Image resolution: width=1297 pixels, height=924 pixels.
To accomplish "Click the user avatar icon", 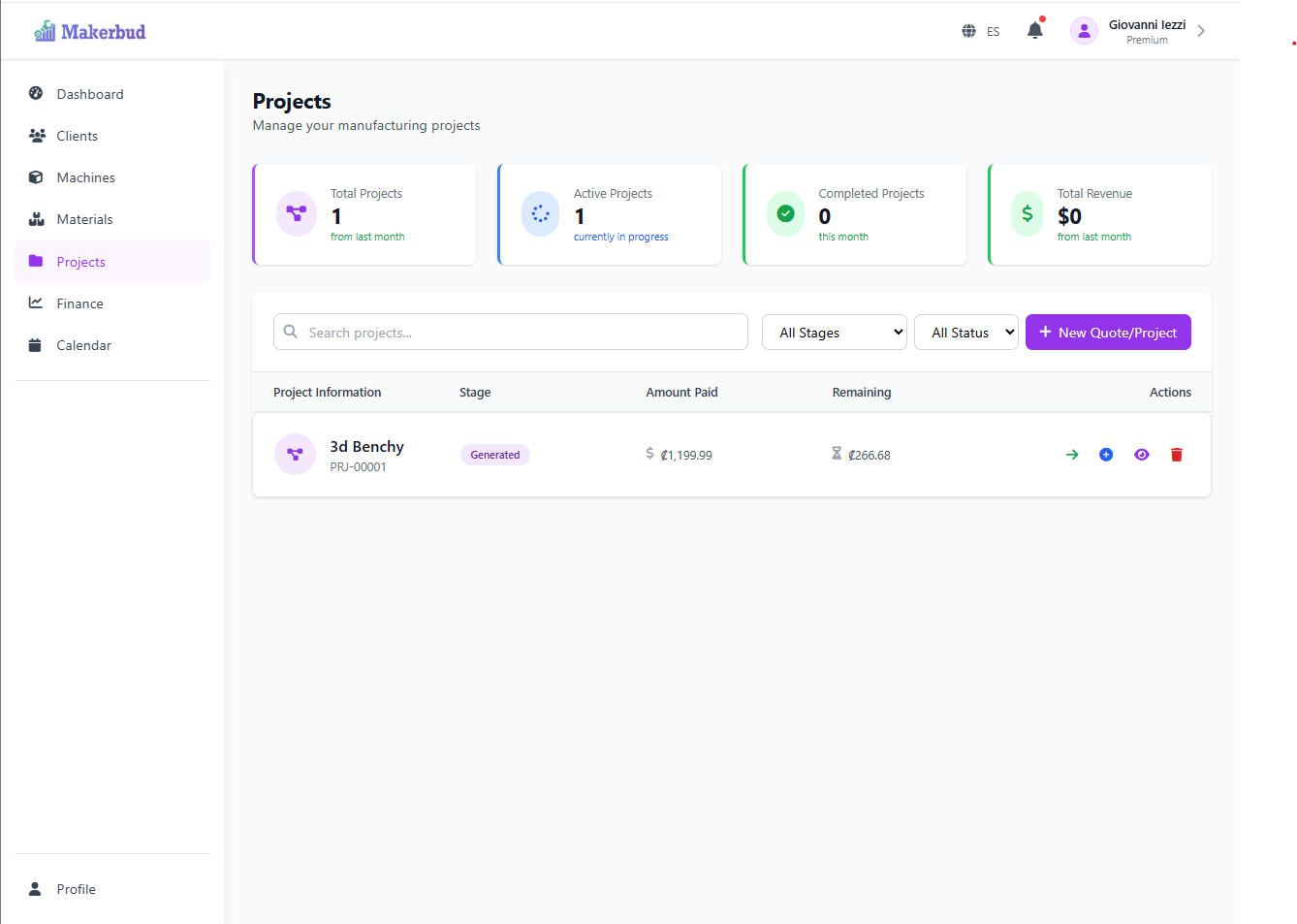I will pyautogui.click(x=1084, y=31).
